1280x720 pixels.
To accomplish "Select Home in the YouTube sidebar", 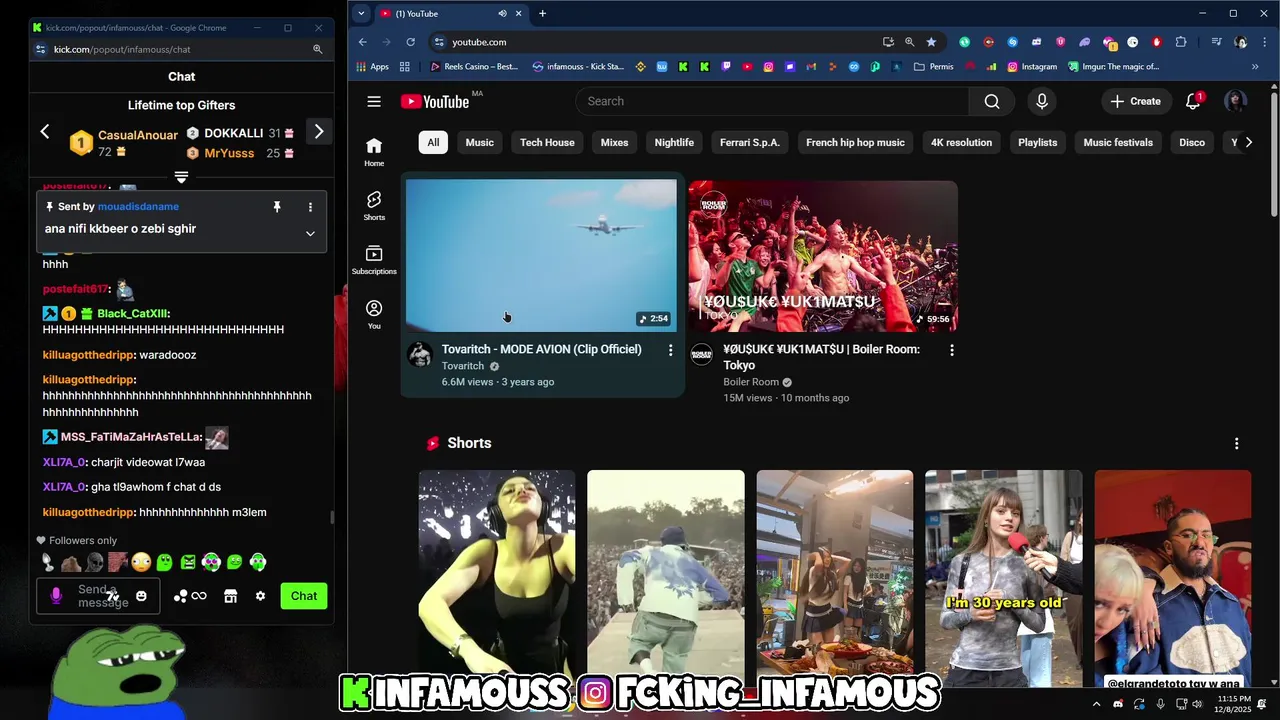I will click(x=374, y=151).
